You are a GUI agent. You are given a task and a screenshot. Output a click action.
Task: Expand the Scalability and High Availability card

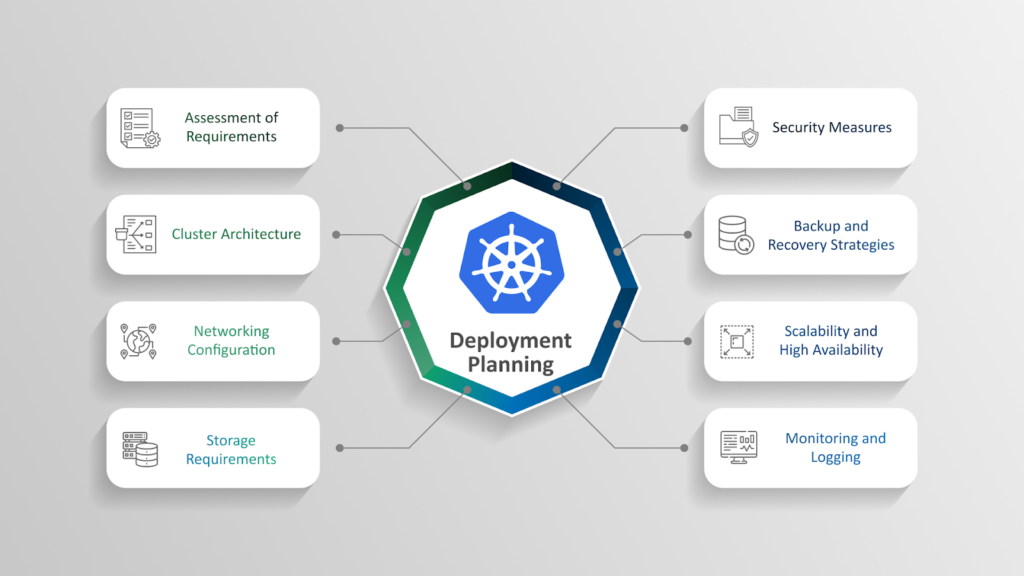tap(810, 341)
